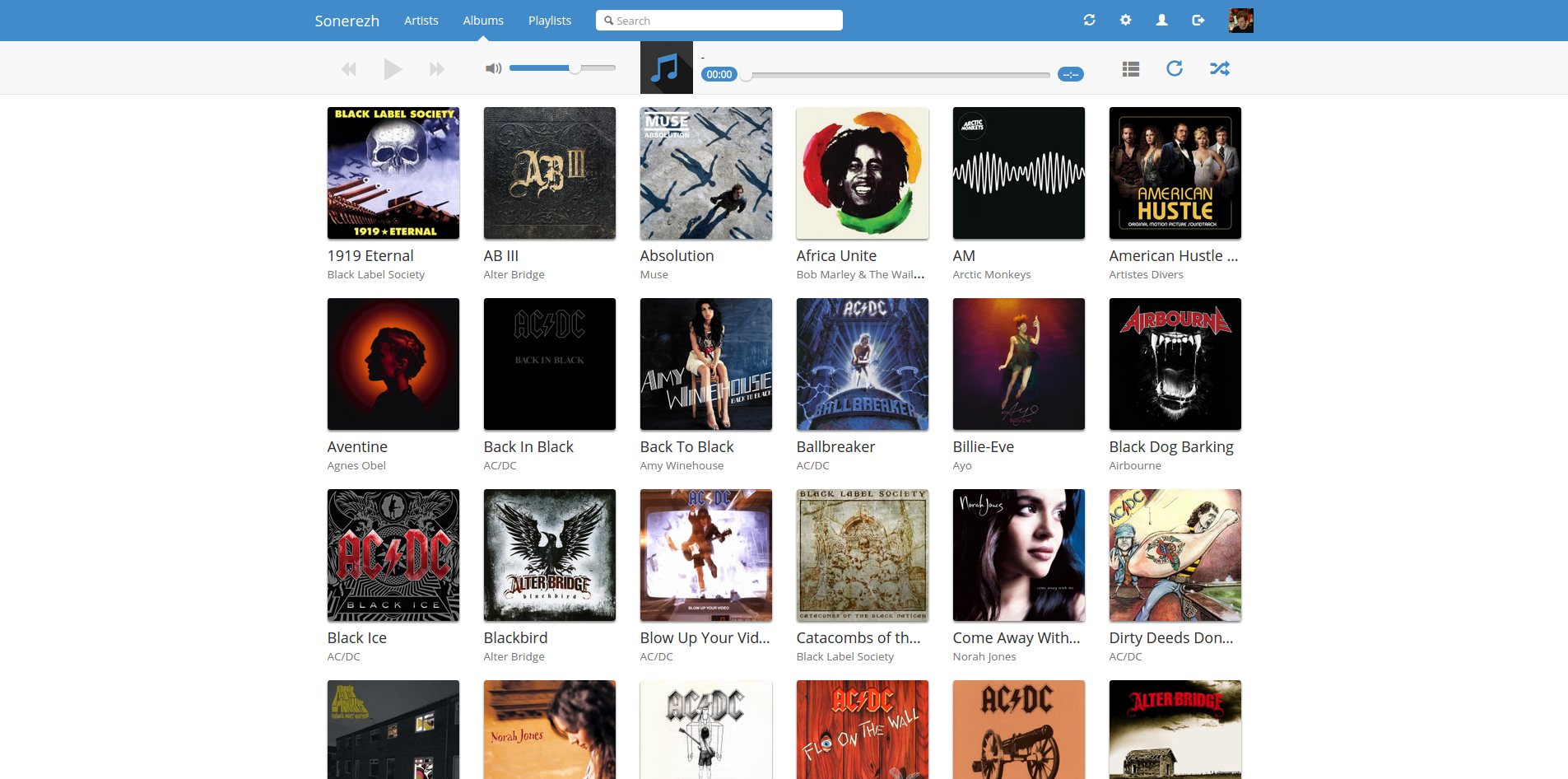Click artist name 'Norah Jones'
The image size is (1568, 779).
(984, 657)
